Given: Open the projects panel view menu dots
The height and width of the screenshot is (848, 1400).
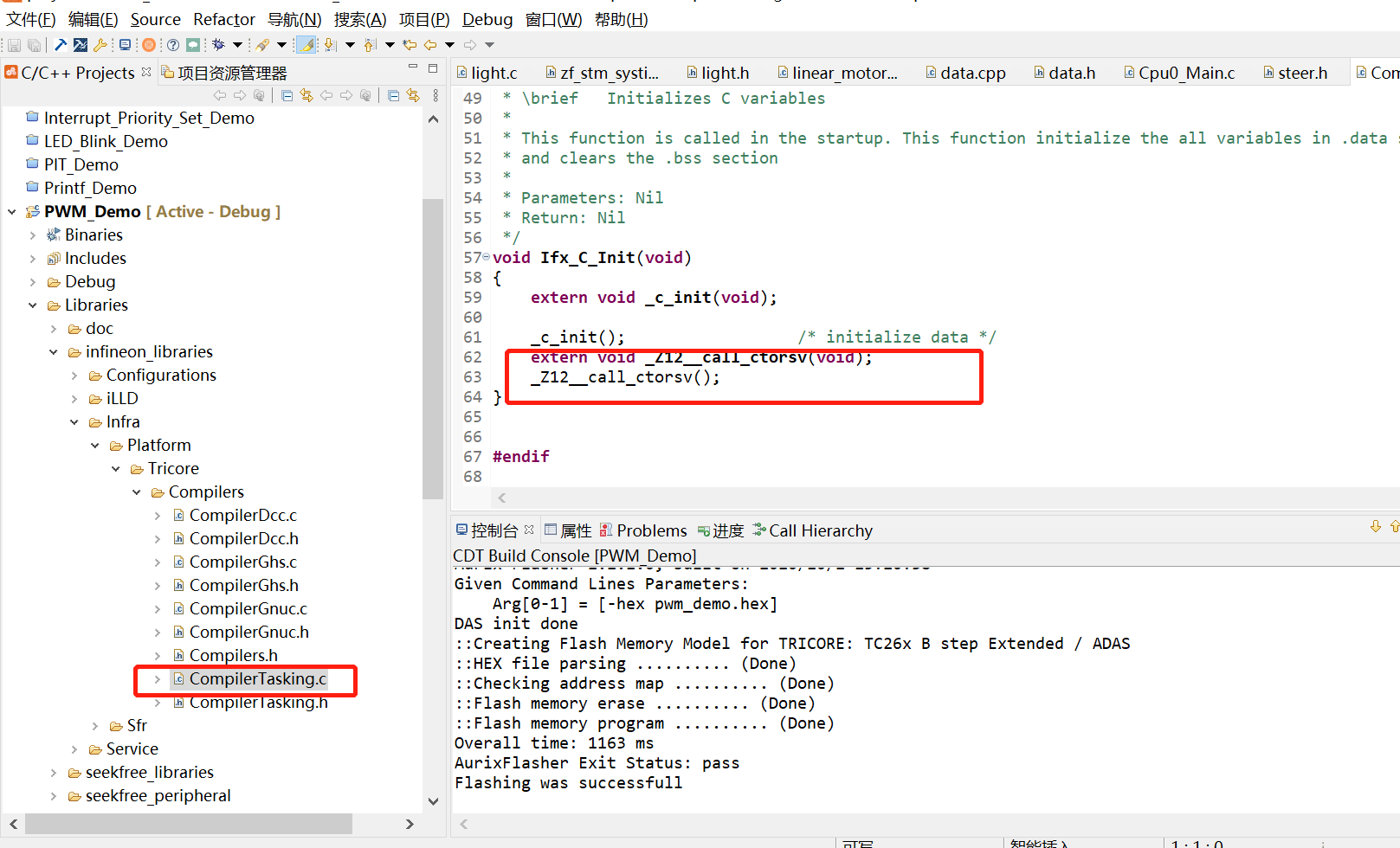Looking at the screenshot, I should (x=435, y=95).
